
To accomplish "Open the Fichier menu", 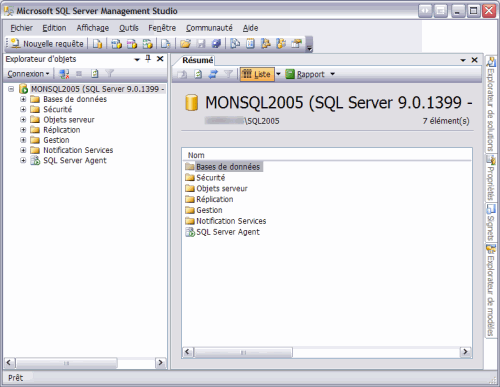I will point(21,28).
